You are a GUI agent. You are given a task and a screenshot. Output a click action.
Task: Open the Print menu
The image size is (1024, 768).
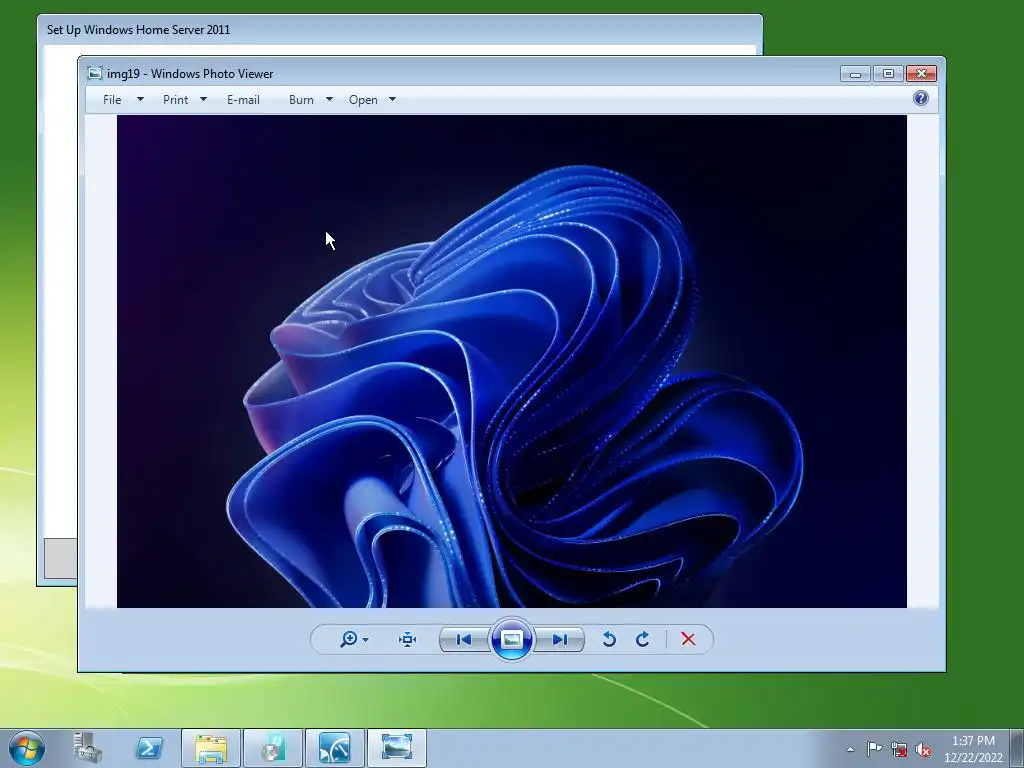click(175, 100)
